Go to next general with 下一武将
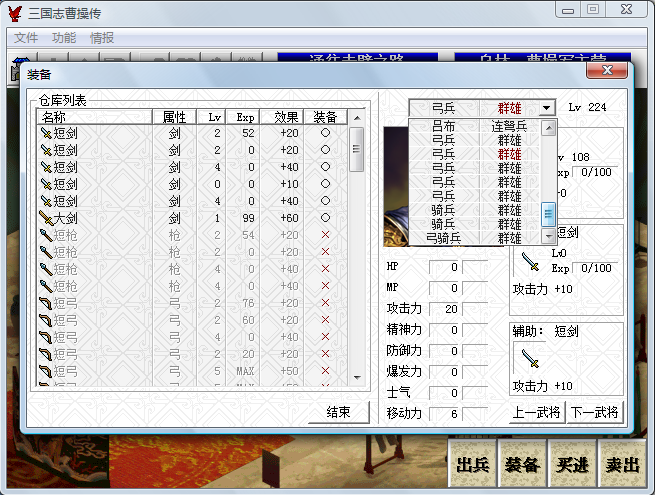655x495 pixels. (x=594, y=412)
